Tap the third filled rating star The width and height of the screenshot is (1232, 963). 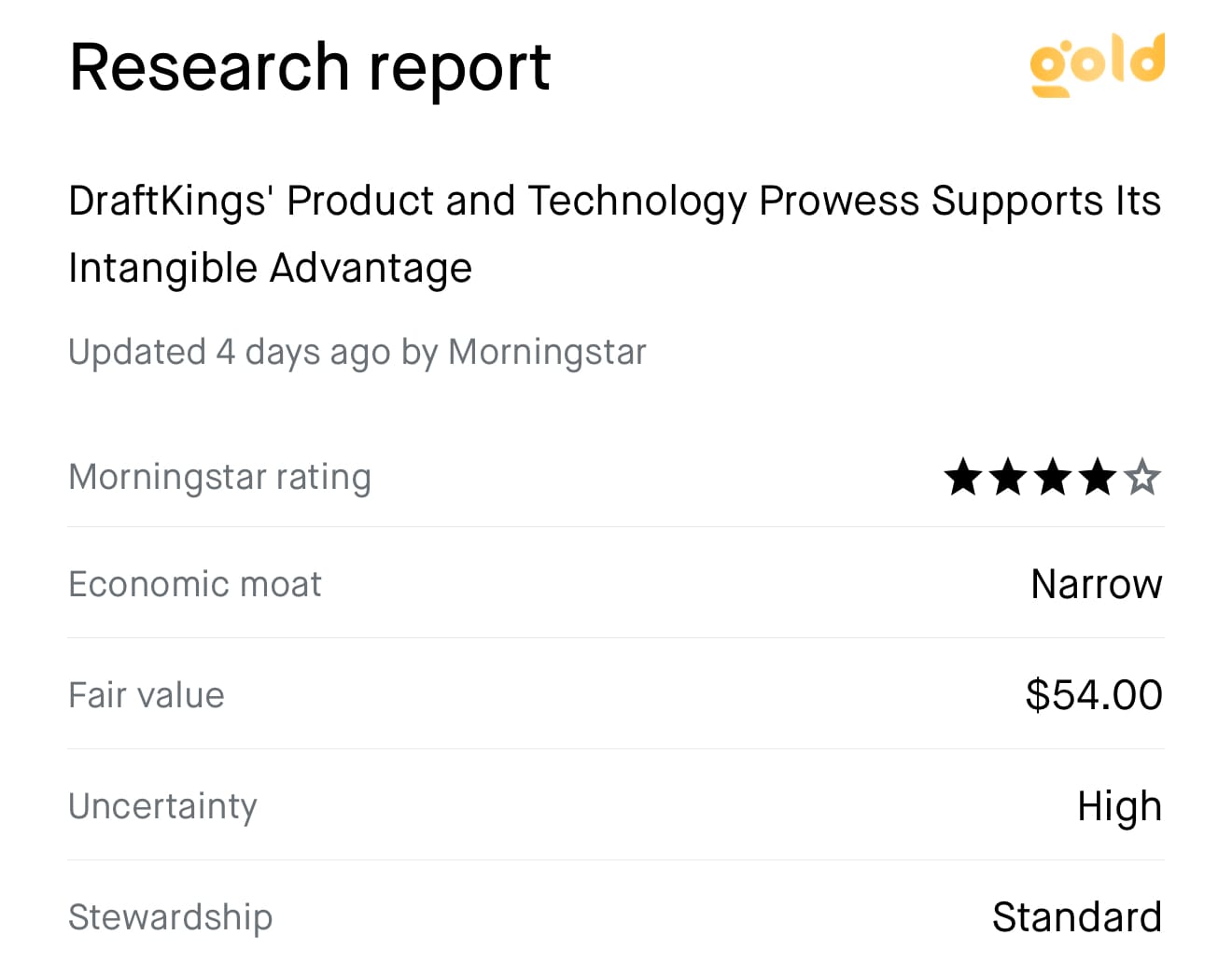point(1053,477)
